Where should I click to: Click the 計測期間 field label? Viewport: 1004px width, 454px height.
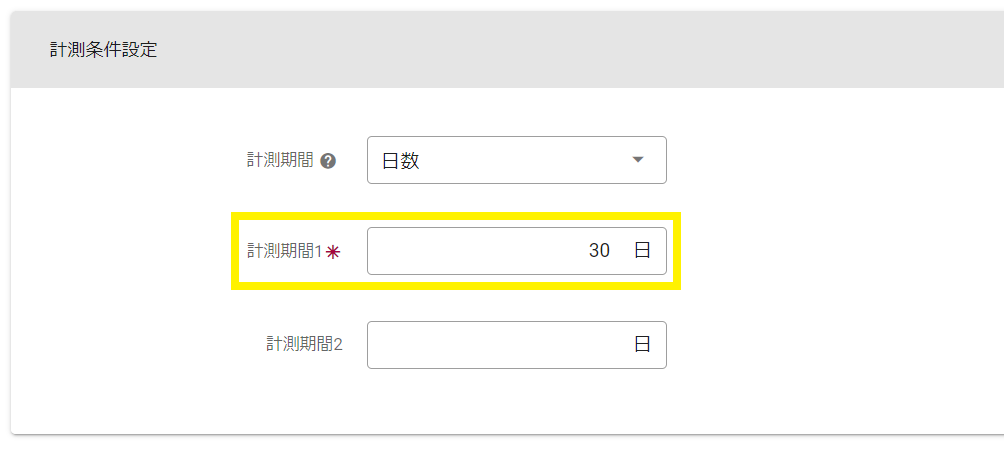(x=280, y=160)
